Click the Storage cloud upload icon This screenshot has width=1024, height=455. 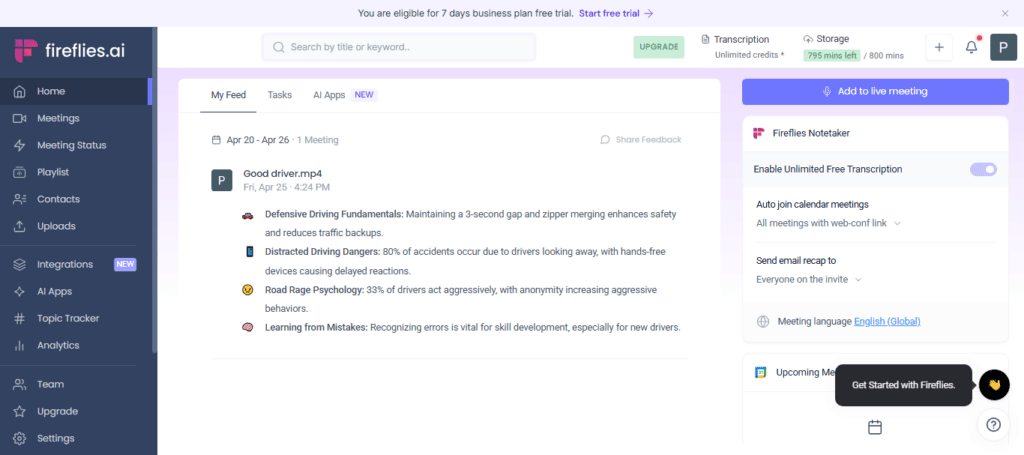click(808, 39)
